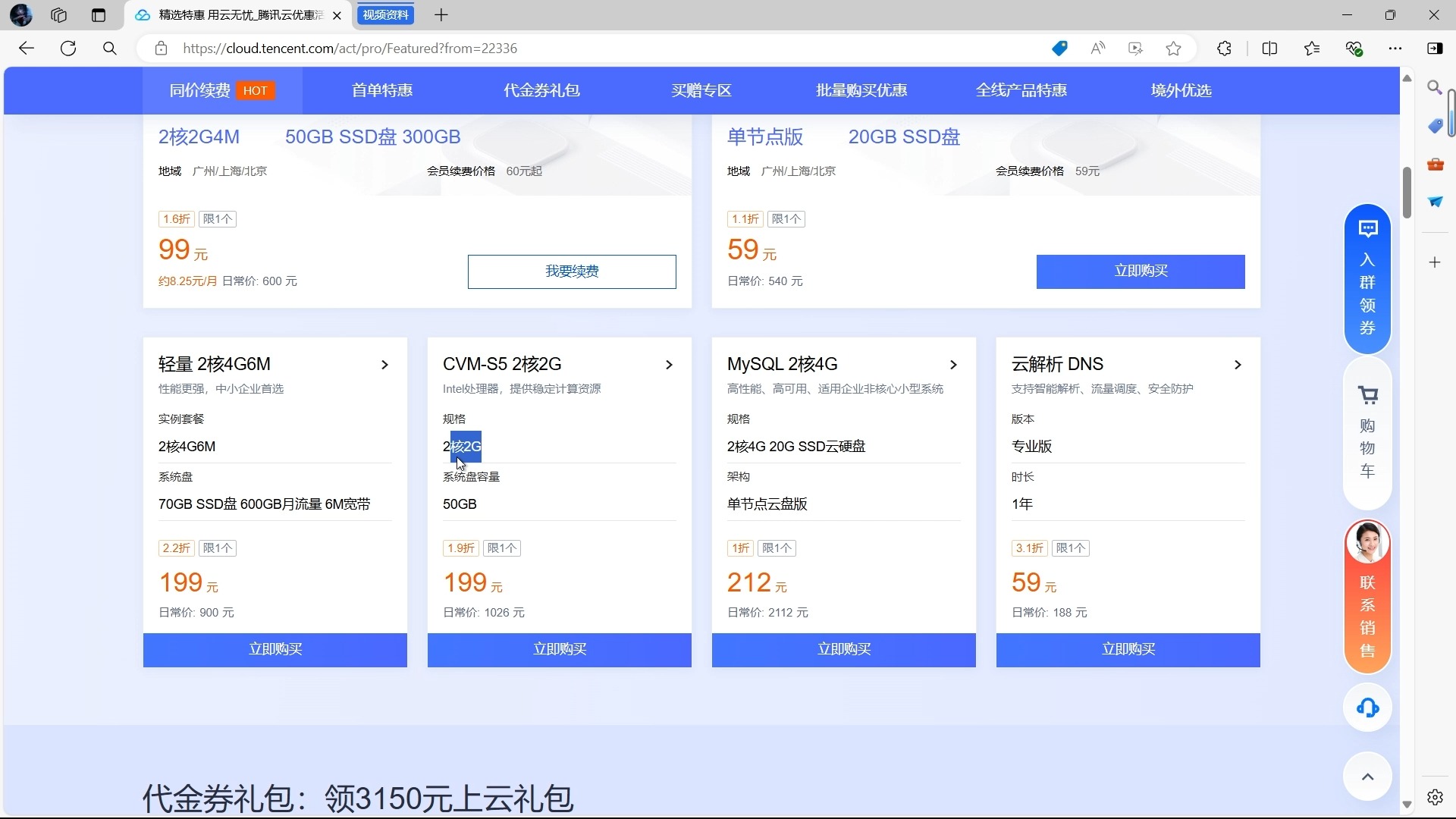Open the sidebar paper plane icon
This screenshot has width=1456, height=819.
1435,202
